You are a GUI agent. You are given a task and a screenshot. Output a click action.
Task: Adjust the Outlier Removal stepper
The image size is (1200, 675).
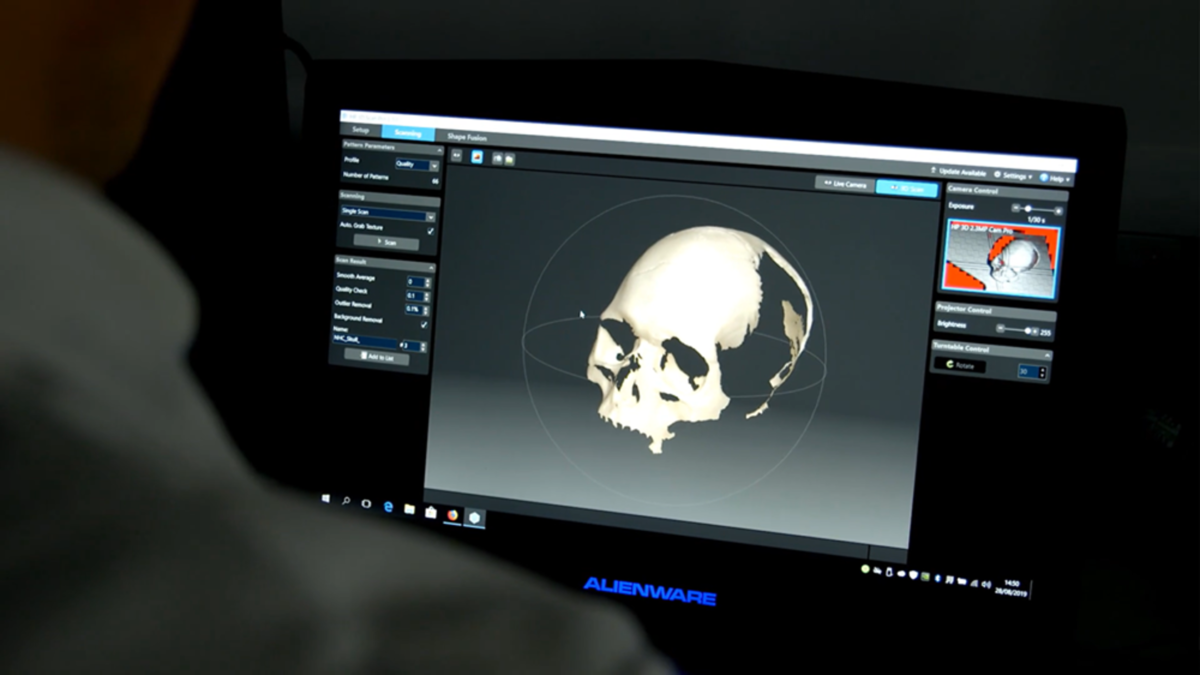(417, 310)
